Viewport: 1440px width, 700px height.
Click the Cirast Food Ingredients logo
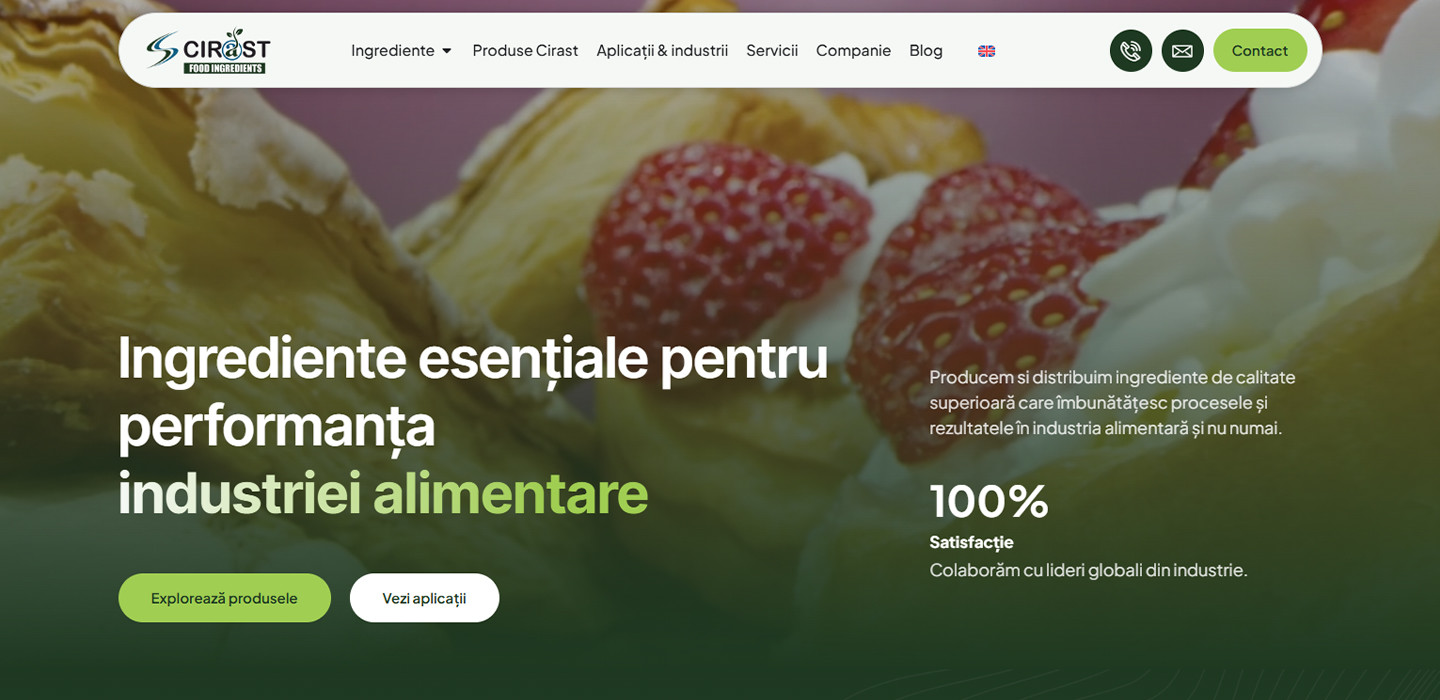208,51
